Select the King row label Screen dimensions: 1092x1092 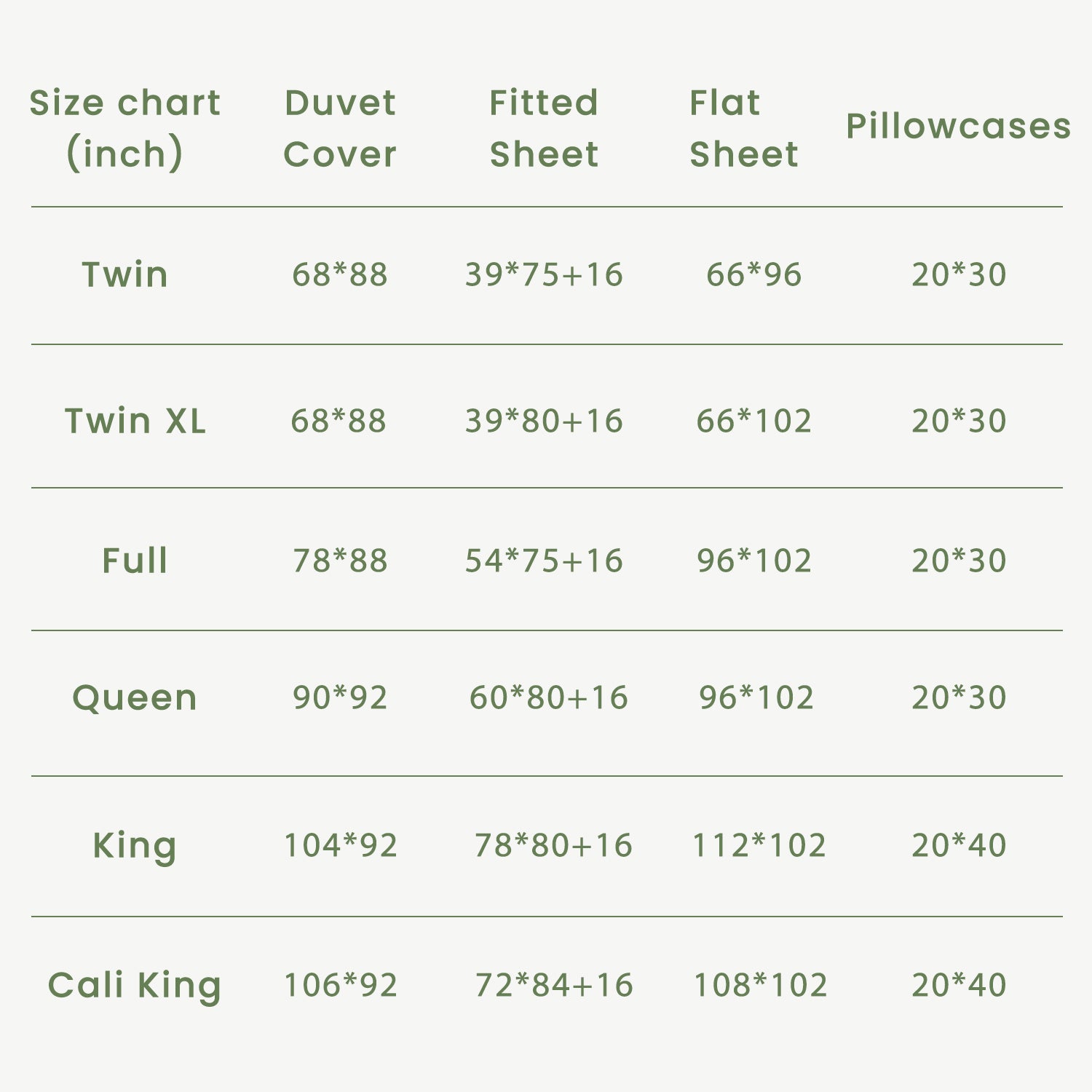tap(135, 845)
